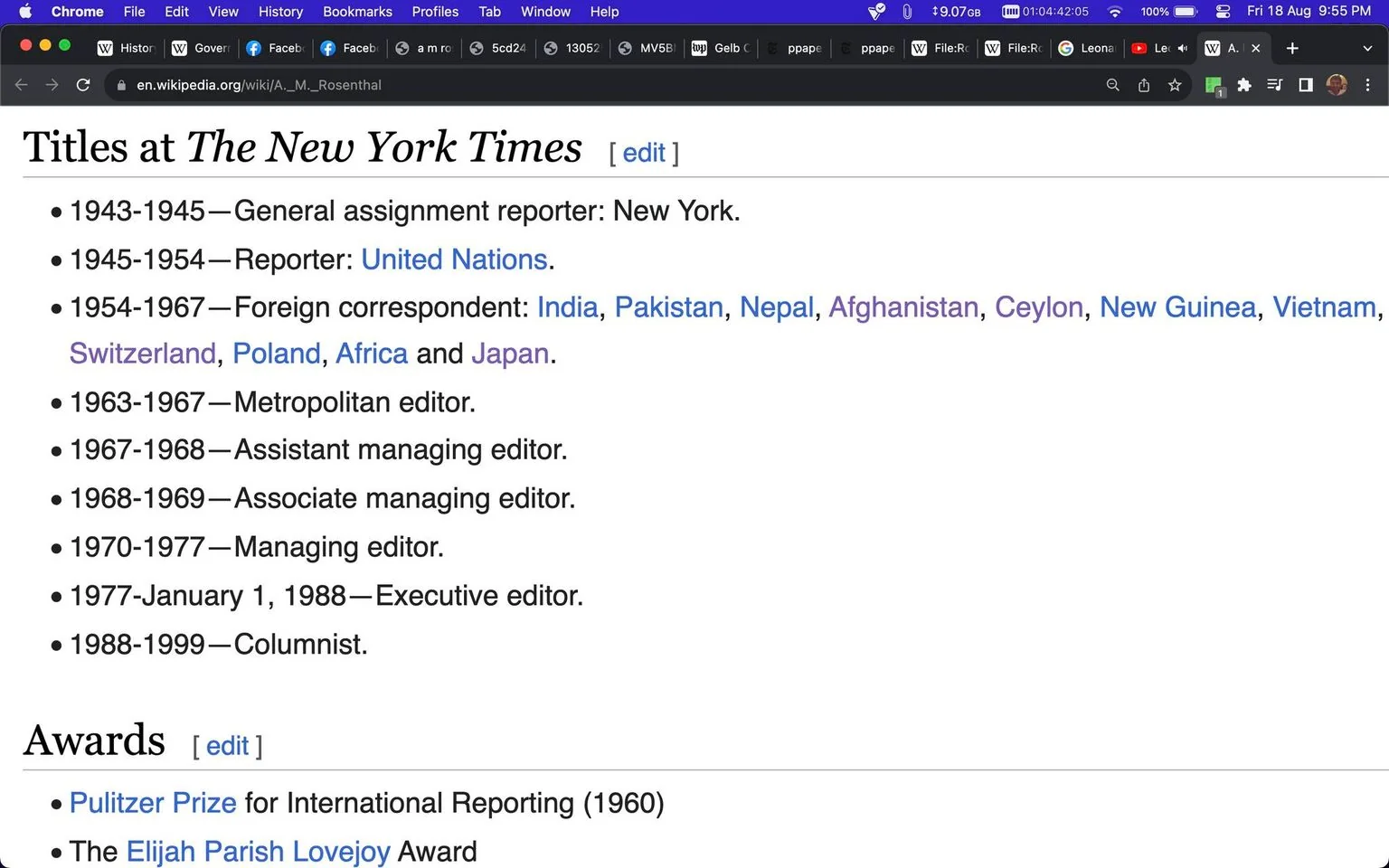Image resolution: width=1389 pixels, height=868 pixels.
Task: Switch to the 5cd24 tab
Action: [498, 48]
